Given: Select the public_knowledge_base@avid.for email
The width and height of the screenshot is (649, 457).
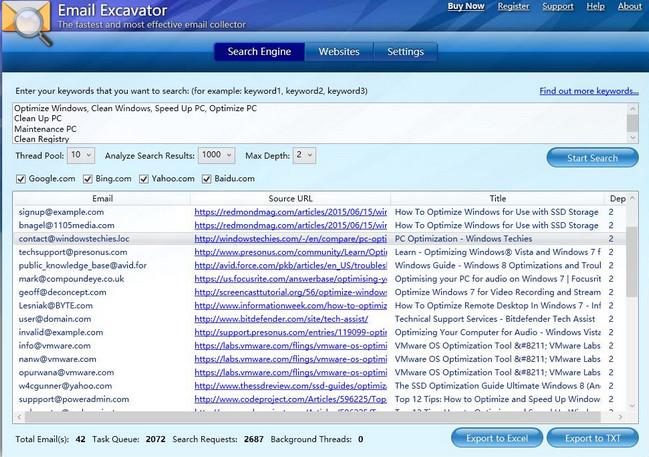Looking at the screenshot, I should [x=82, y=265].
